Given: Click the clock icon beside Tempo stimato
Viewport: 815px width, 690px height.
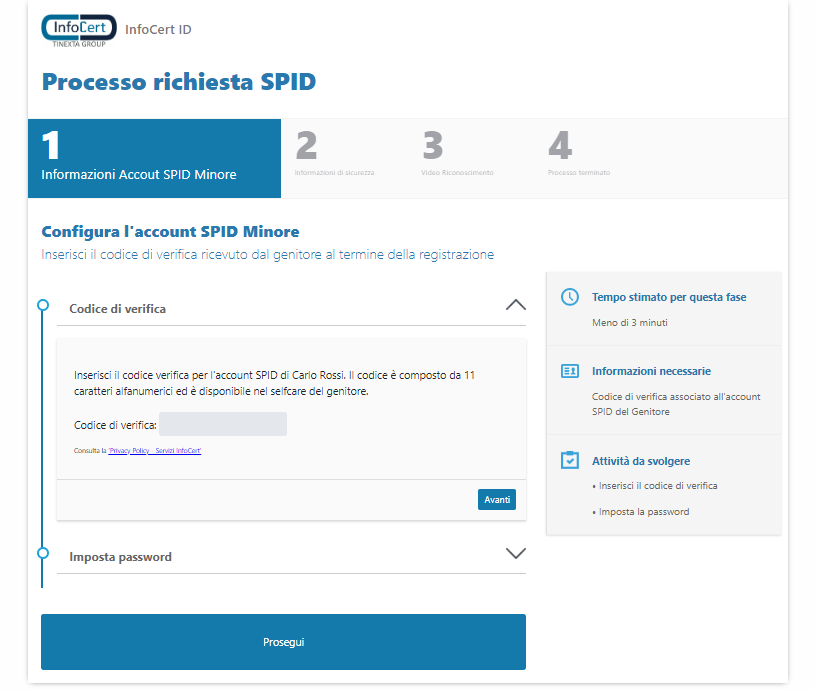Looking at the screenshot, I should click(569, 297).
